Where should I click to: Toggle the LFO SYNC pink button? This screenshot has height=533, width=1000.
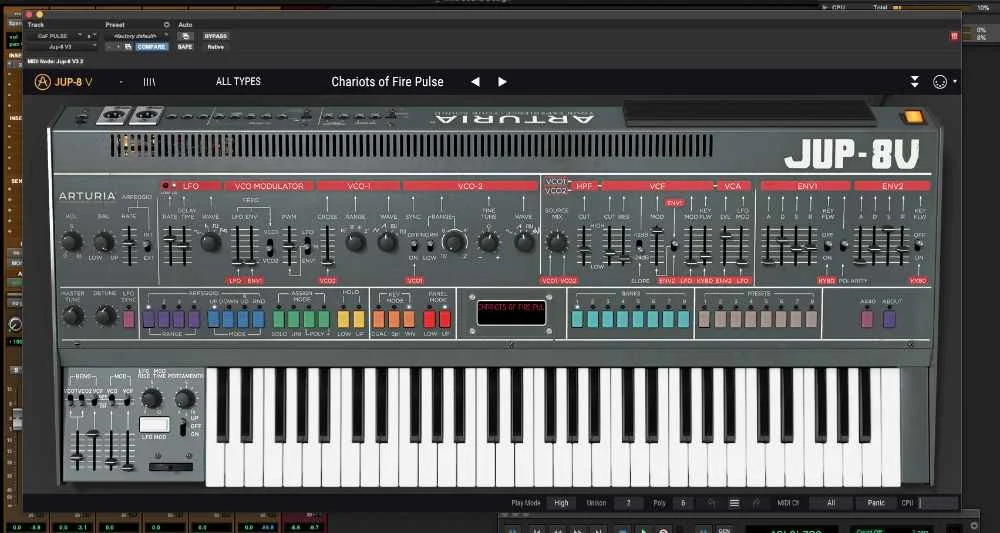pyautogui.click(x=129, y=319)
